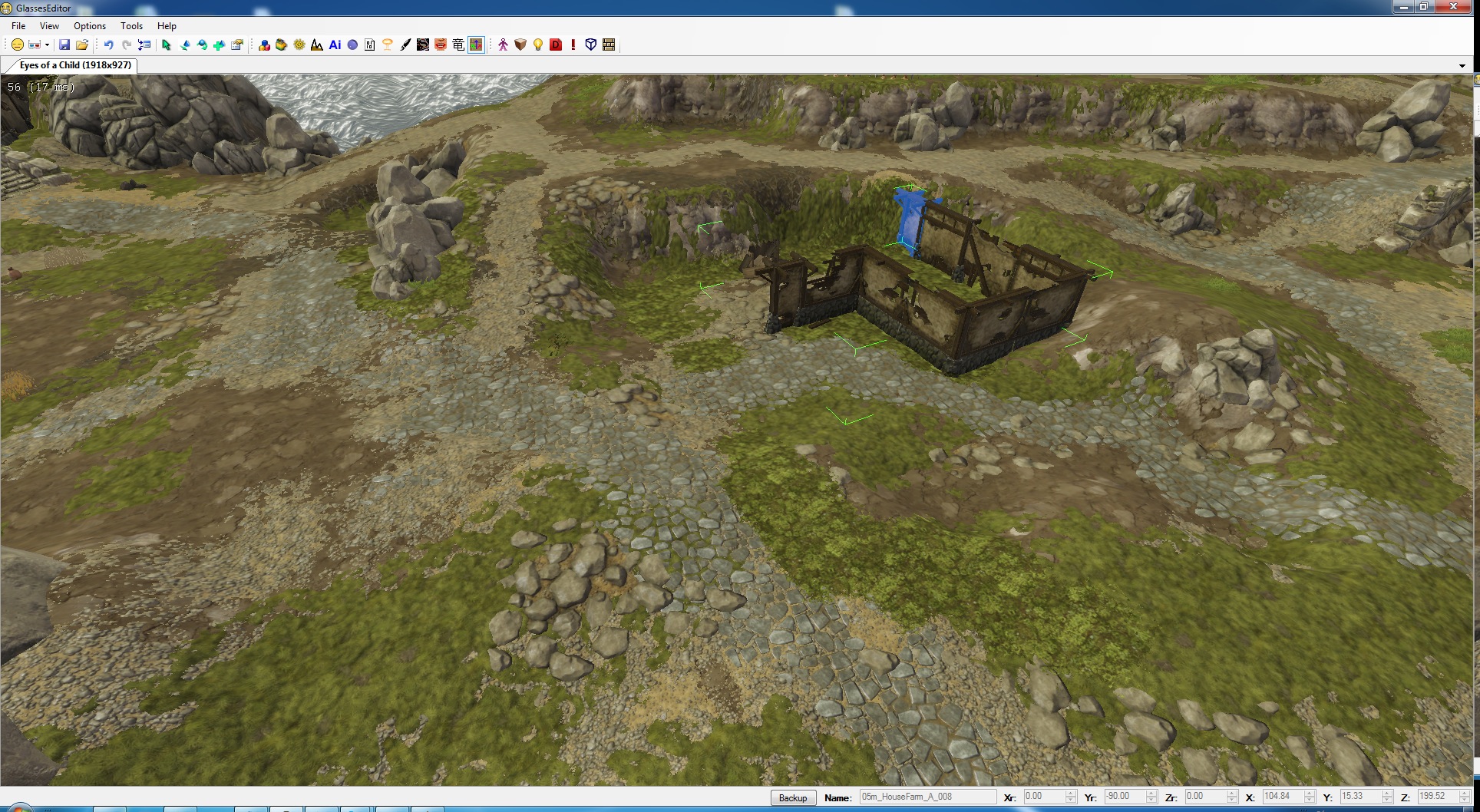The width and height of the screenshot is (1480, 812).
Task: Expand the tab list dropdown arrow
Action: pos(1462,66)
